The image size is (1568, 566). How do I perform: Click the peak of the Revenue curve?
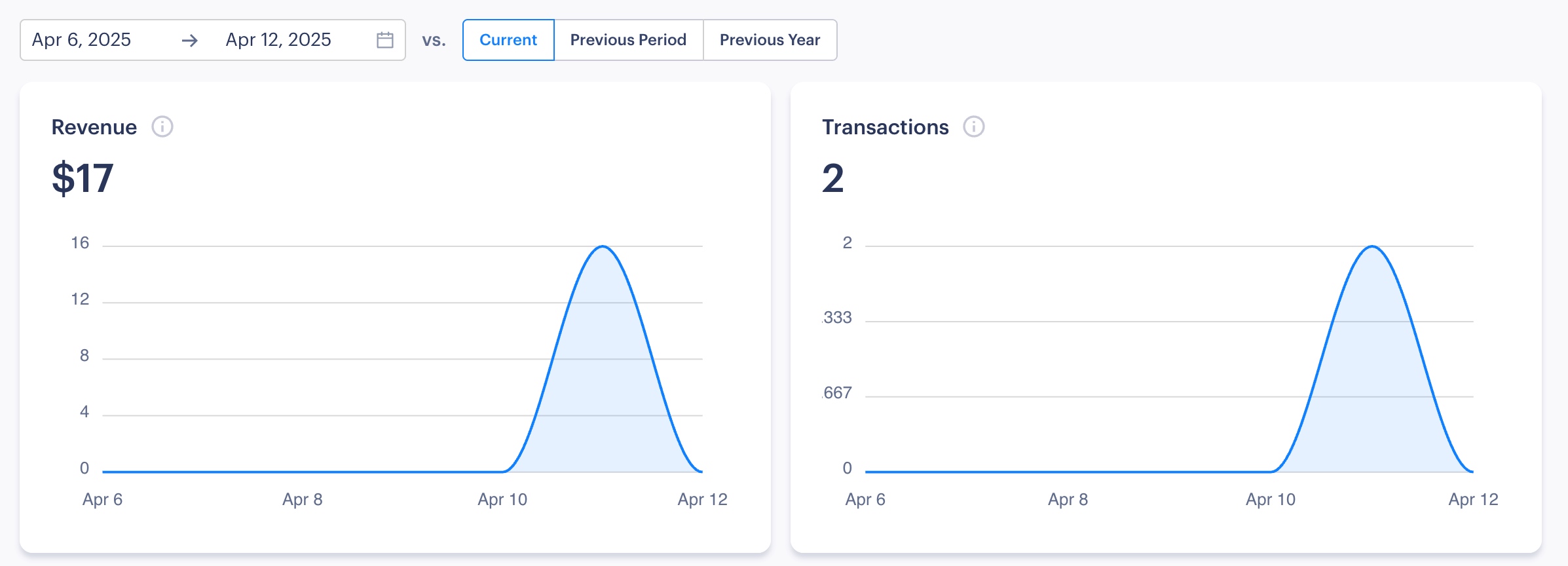[x=603, y=247]
